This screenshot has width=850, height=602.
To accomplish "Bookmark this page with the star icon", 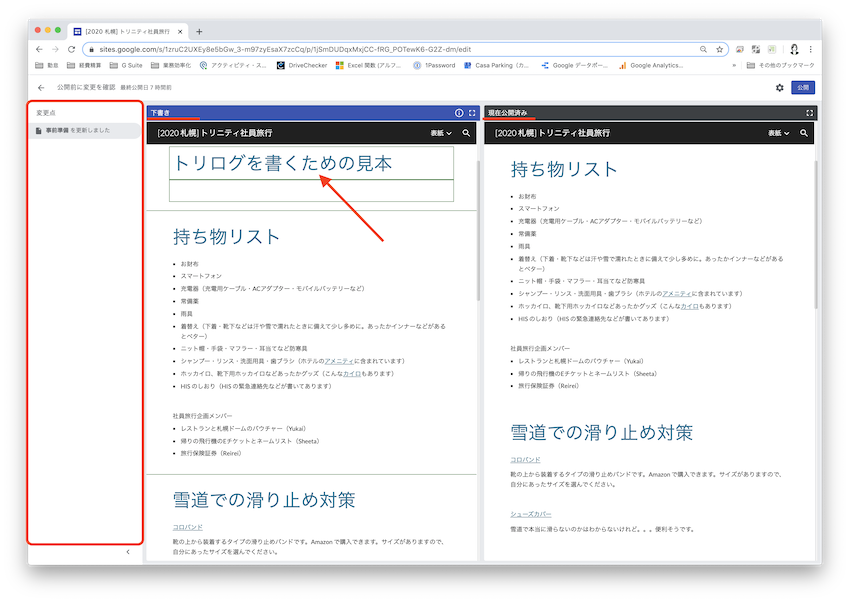I will (719, 49).
